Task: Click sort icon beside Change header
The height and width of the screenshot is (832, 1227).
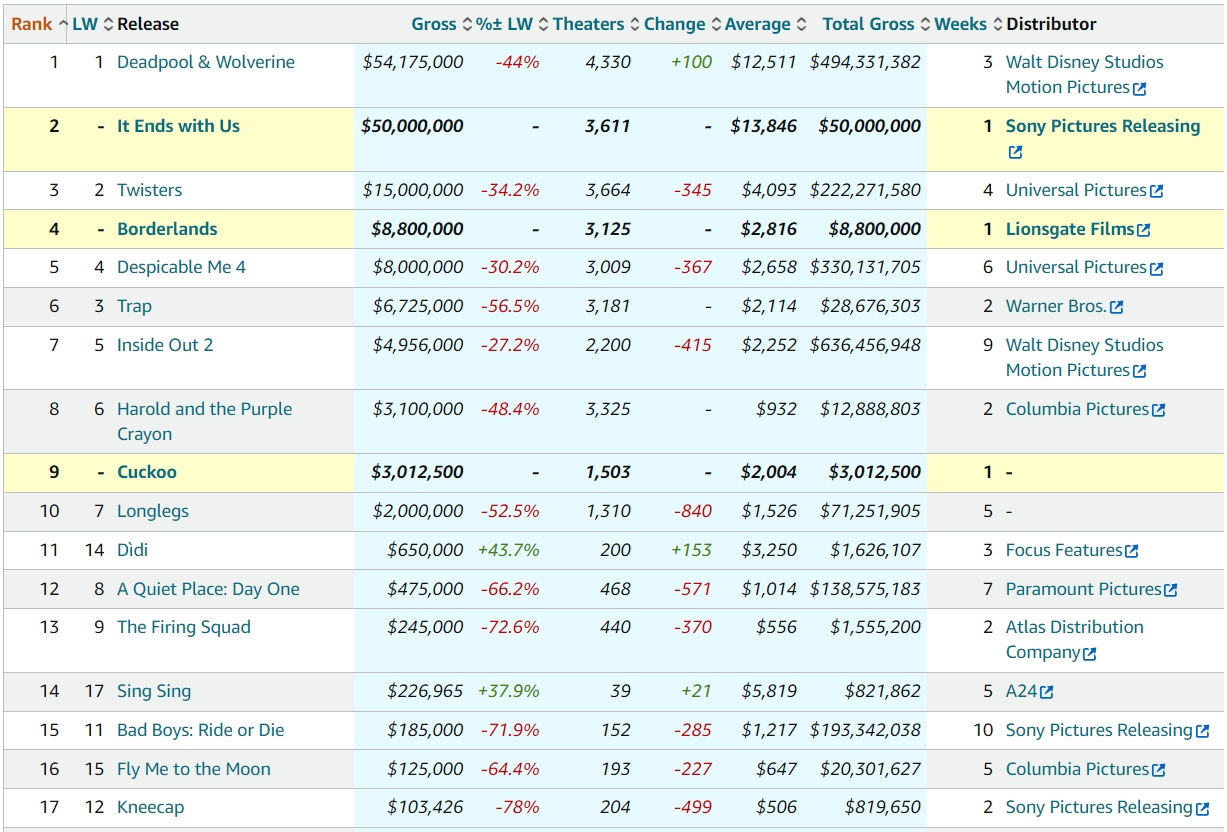Action: point(715,24)
